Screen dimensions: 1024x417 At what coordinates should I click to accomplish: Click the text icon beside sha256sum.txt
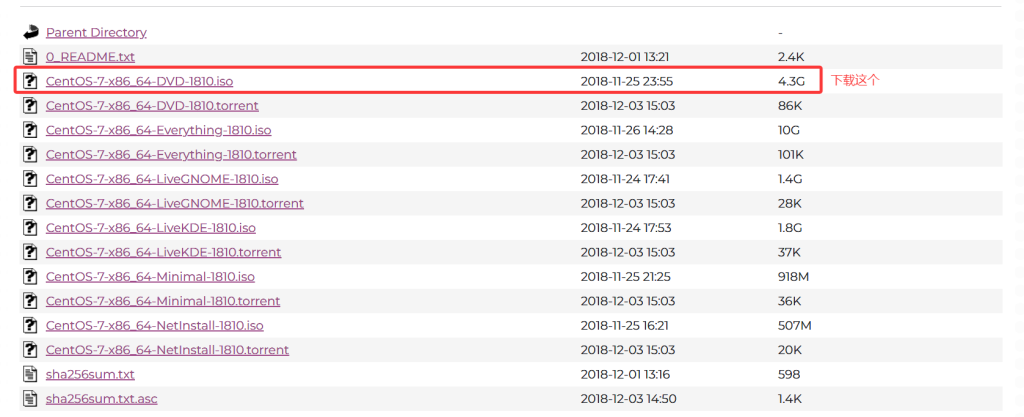(30, 375)
